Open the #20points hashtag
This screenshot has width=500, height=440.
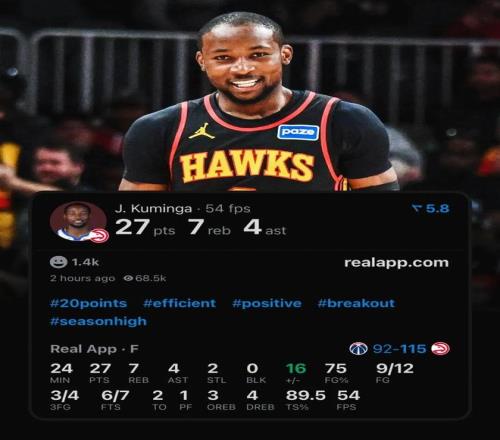(x=88, y=303)
